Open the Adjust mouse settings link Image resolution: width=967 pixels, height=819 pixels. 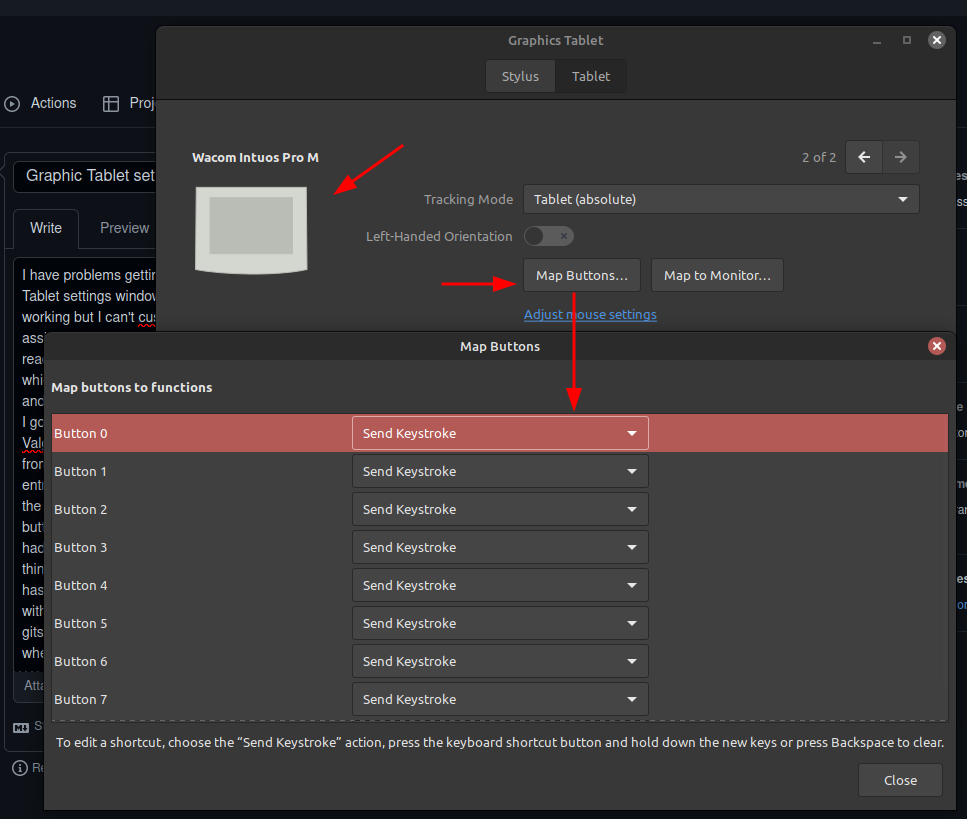[x=590, y=314]
